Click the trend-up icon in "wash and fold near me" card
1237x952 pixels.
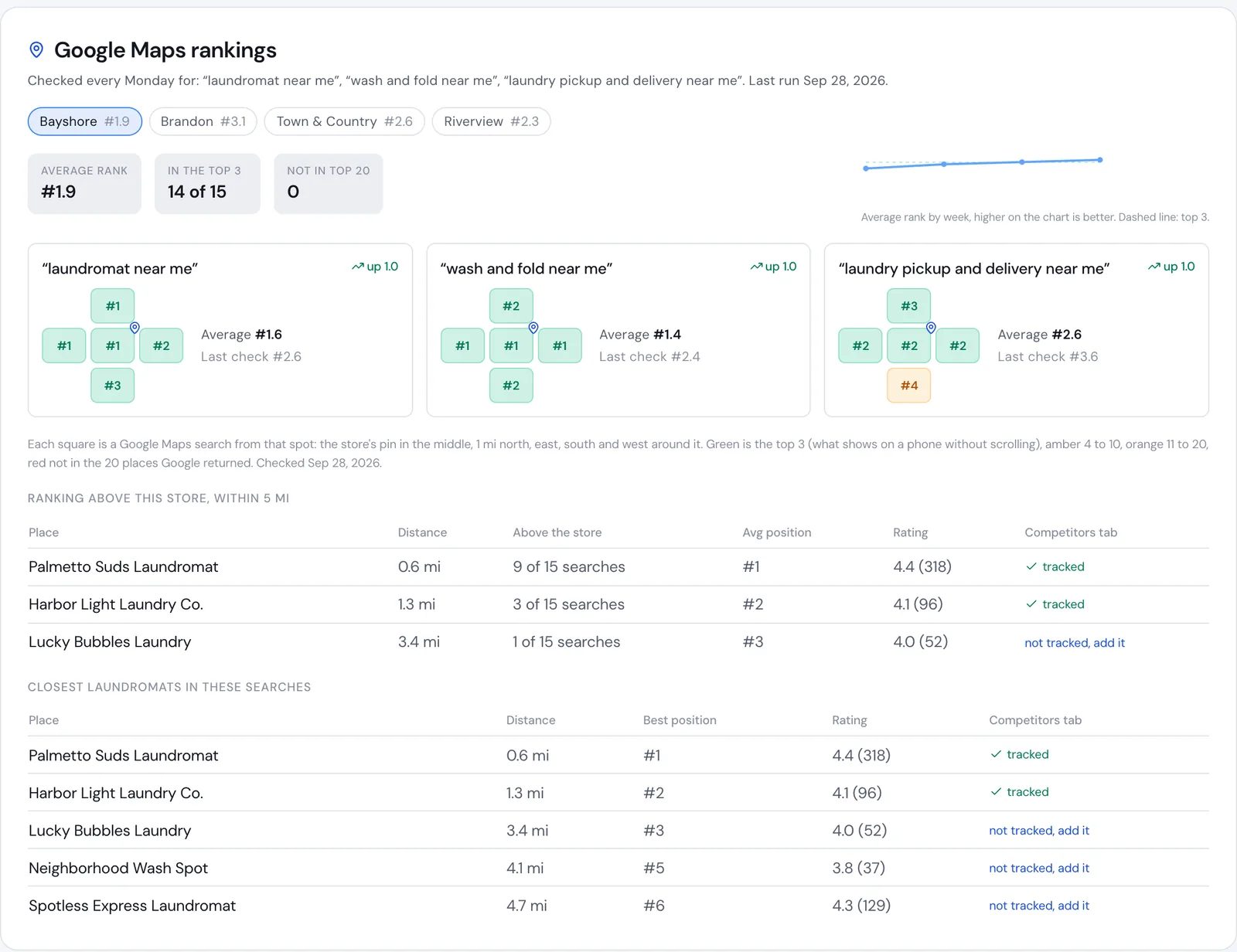tap(756, 267)
